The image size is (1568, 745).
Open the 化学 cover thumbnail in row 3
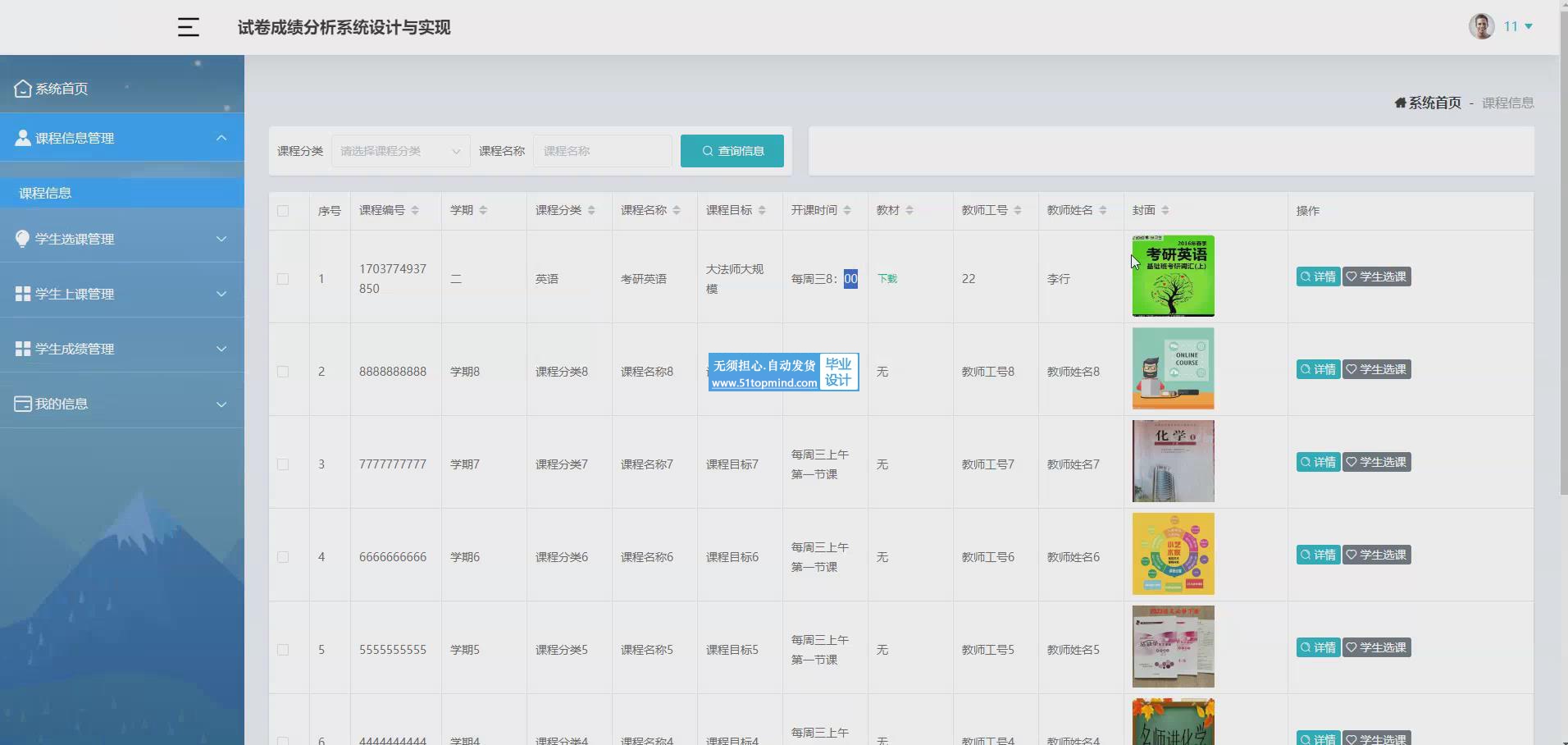pos(1174,461)
